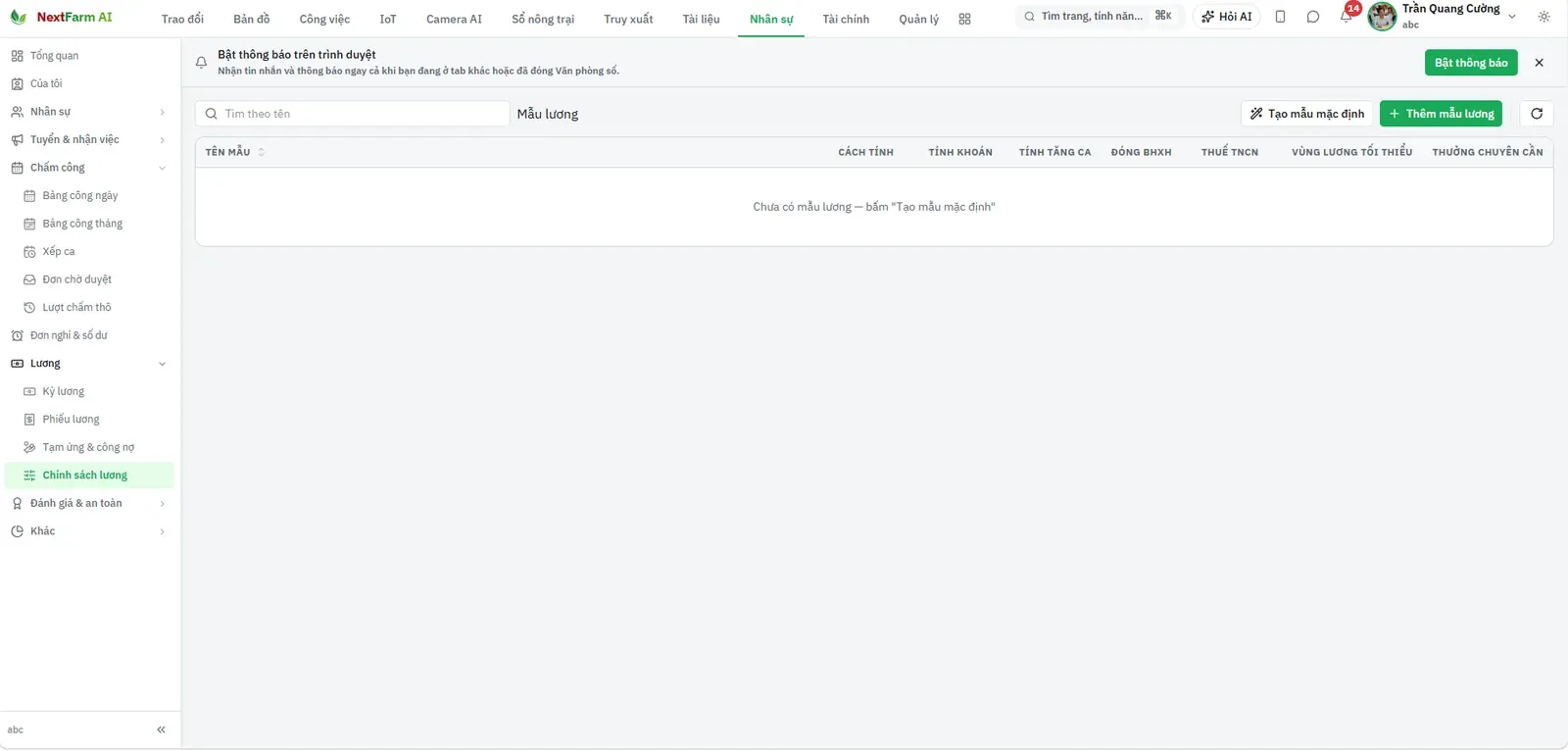Collapse the Chấm công group
This screenshot has width=1568, height=751.
tap(90, 168)
